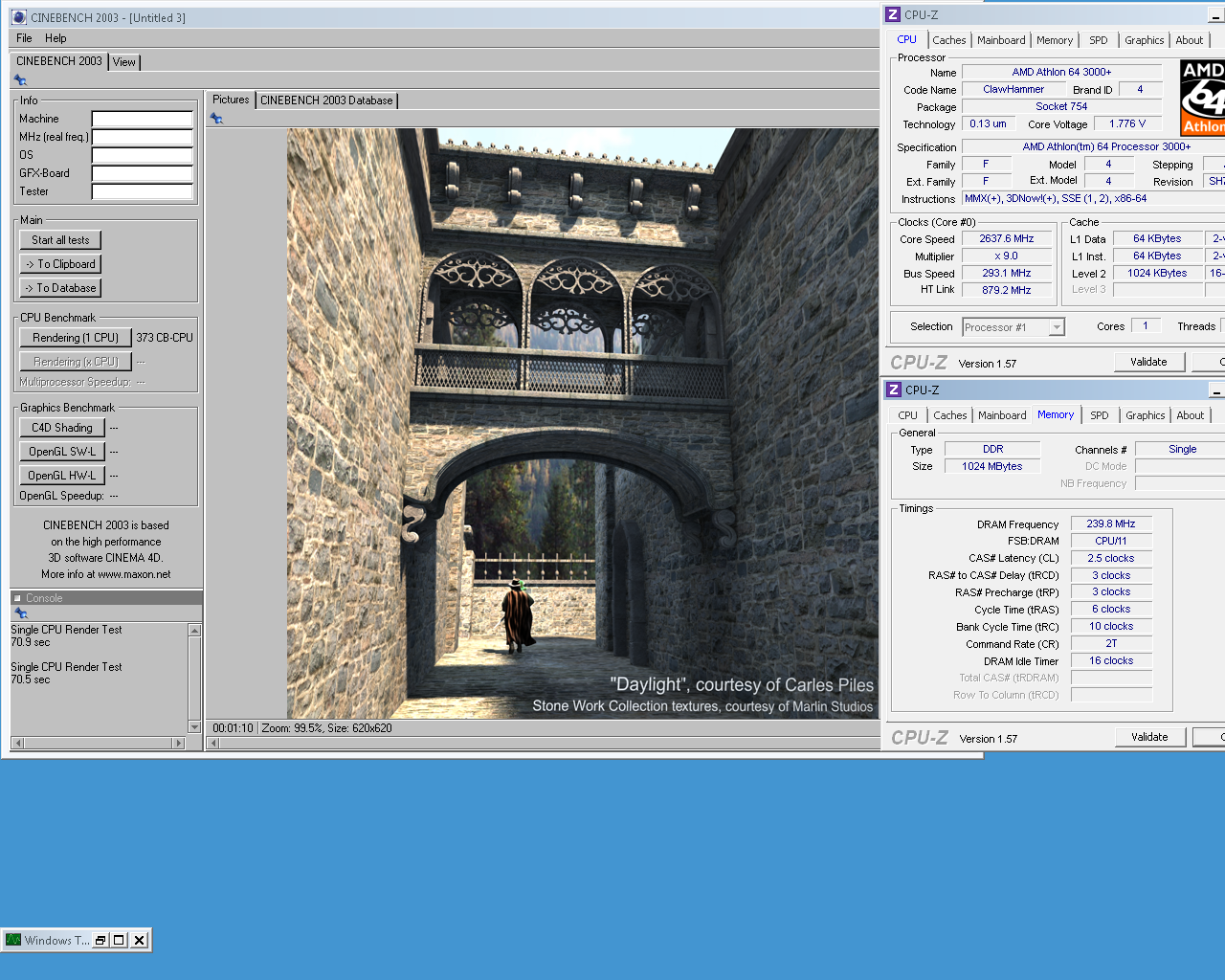Viewport: 1225px width, 980px height.
Task: Click the Console scrollbar up arrow
Action: point(195,631)
